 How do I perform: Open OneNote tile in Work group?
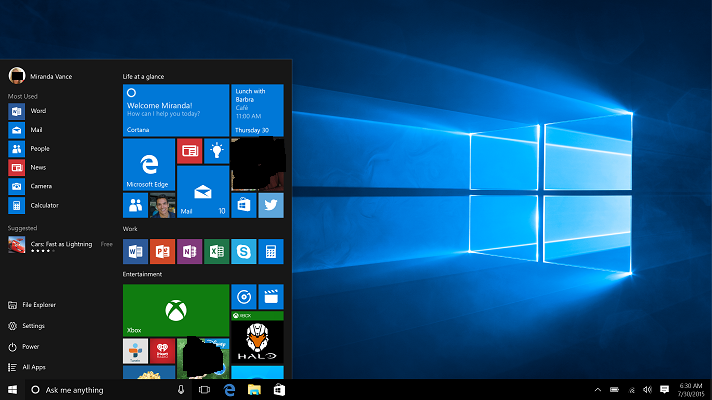(189, 251)
